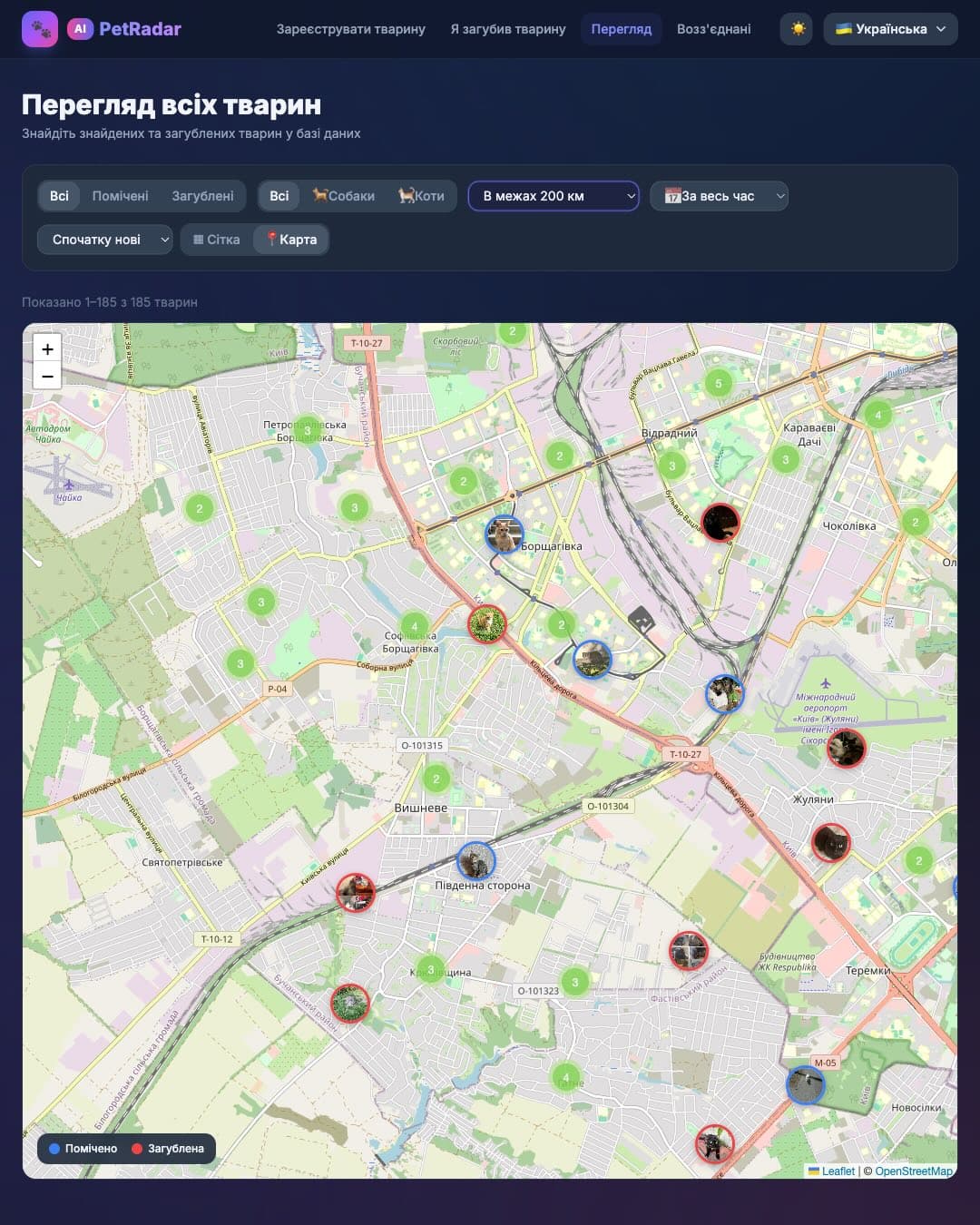Go to Зареєструвати тварину page
980x1225 pixels.
(x=350, y=29)
